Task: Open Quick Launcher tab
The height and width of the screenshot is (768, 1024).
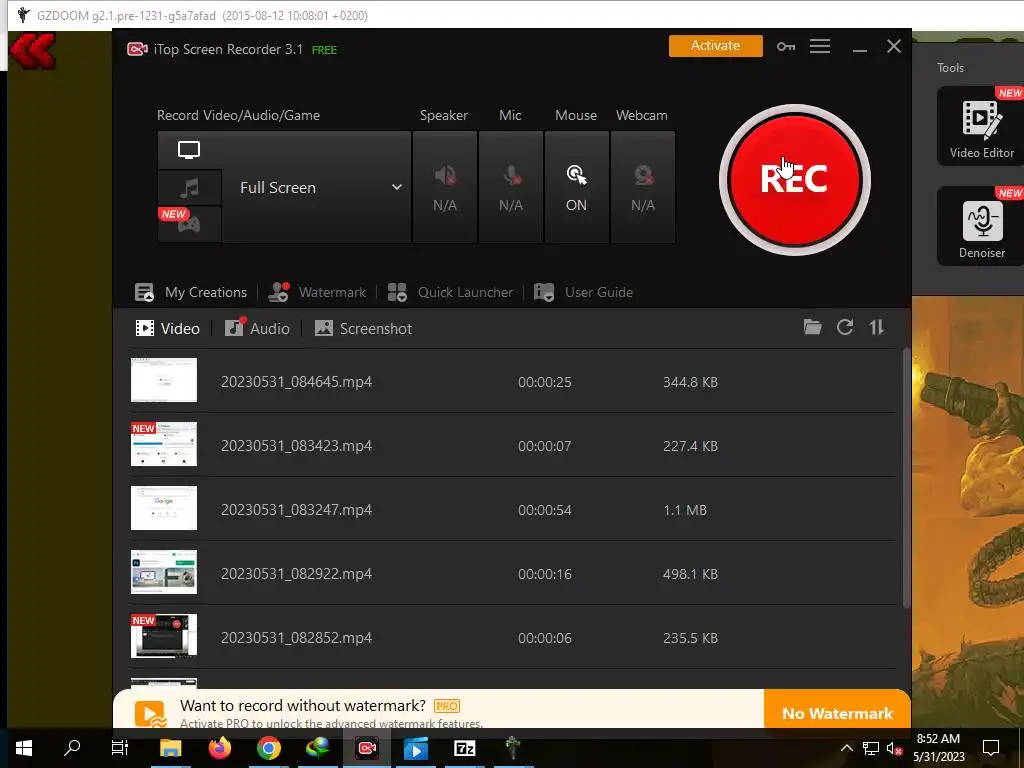Action: [x=450, y=292]
